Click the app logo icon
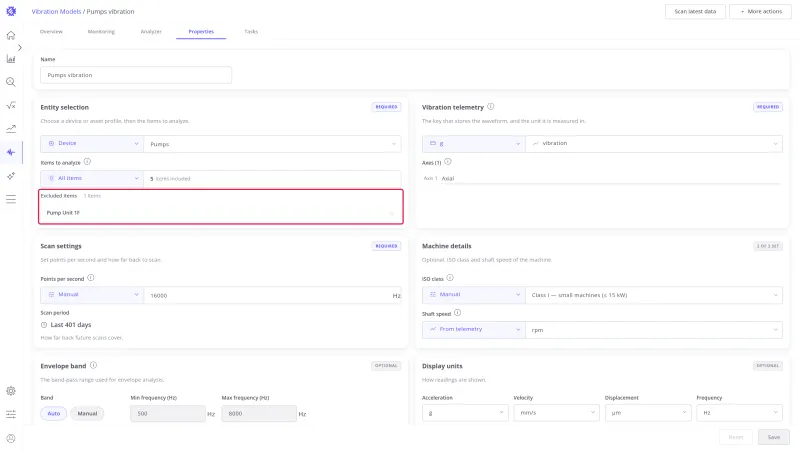This screenshot has height=450, width=800. coord(11,11)
